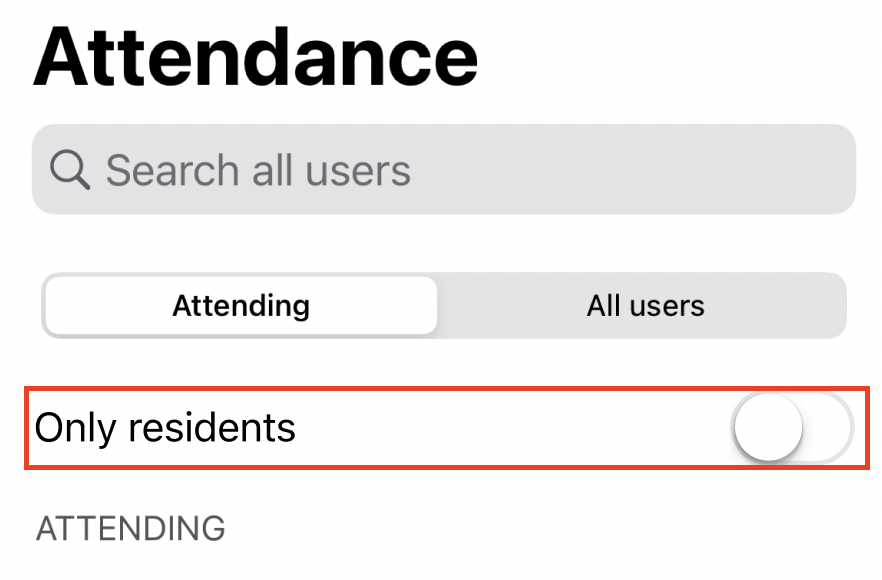
Task: Click the lens icon beside Search all users
Action: 70,169
